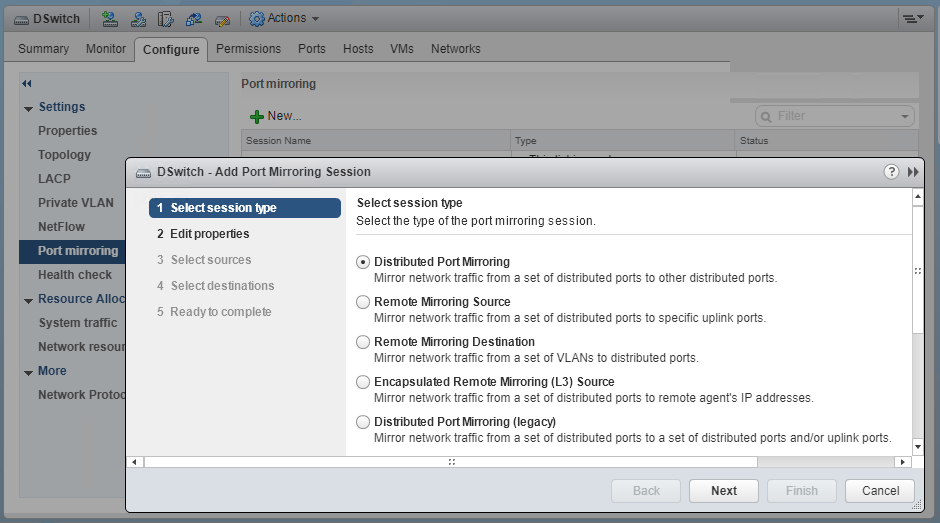Viewport: 940px width, 523px height.
Task: Open the Permissions tab
Action: [x=249, y=49]
